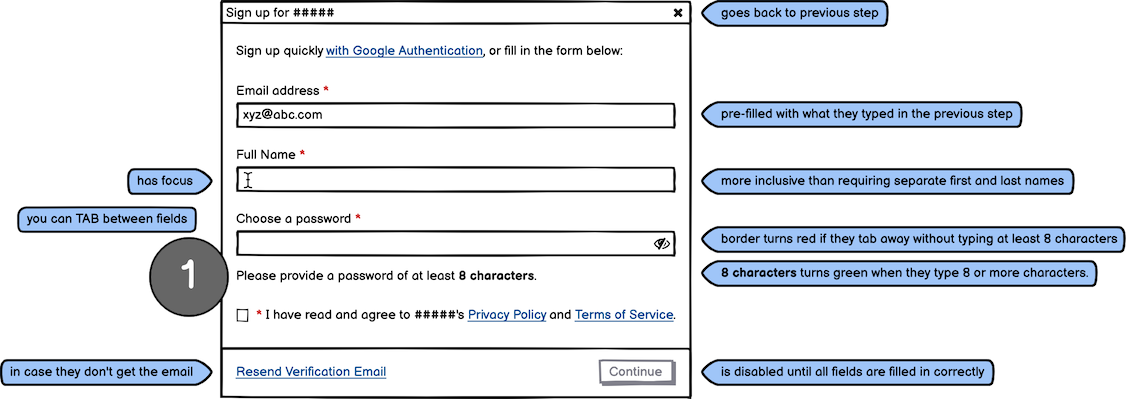Select the Choose a password field
1126x399 pixels.
click(455, 244)
